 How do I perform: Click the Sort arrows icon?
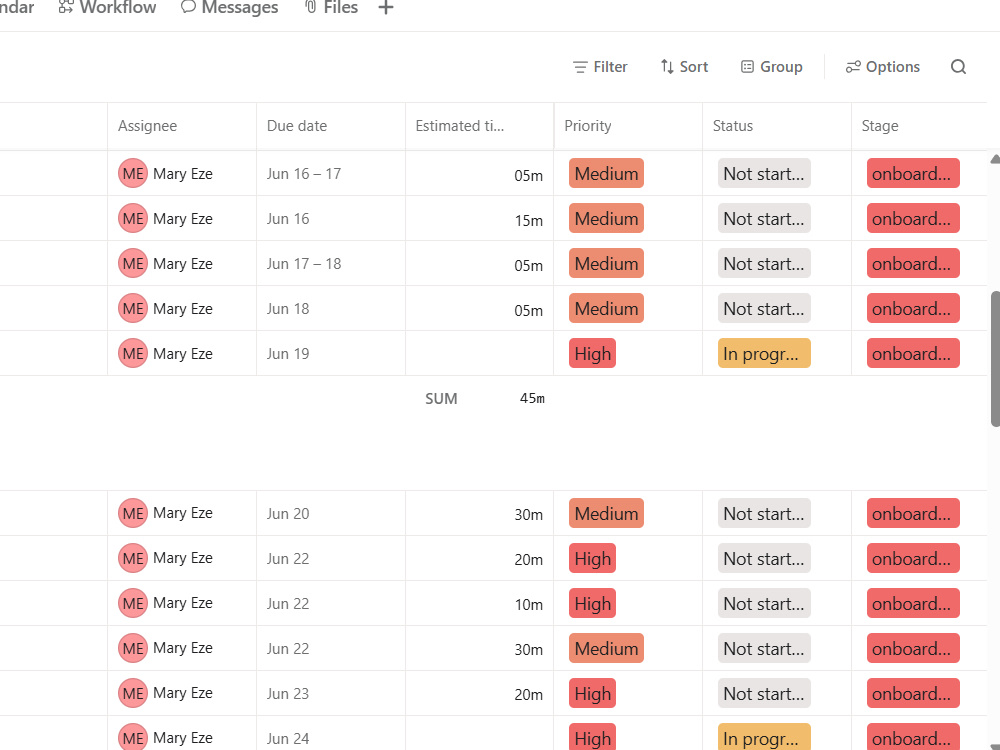(x=667, y=66)
